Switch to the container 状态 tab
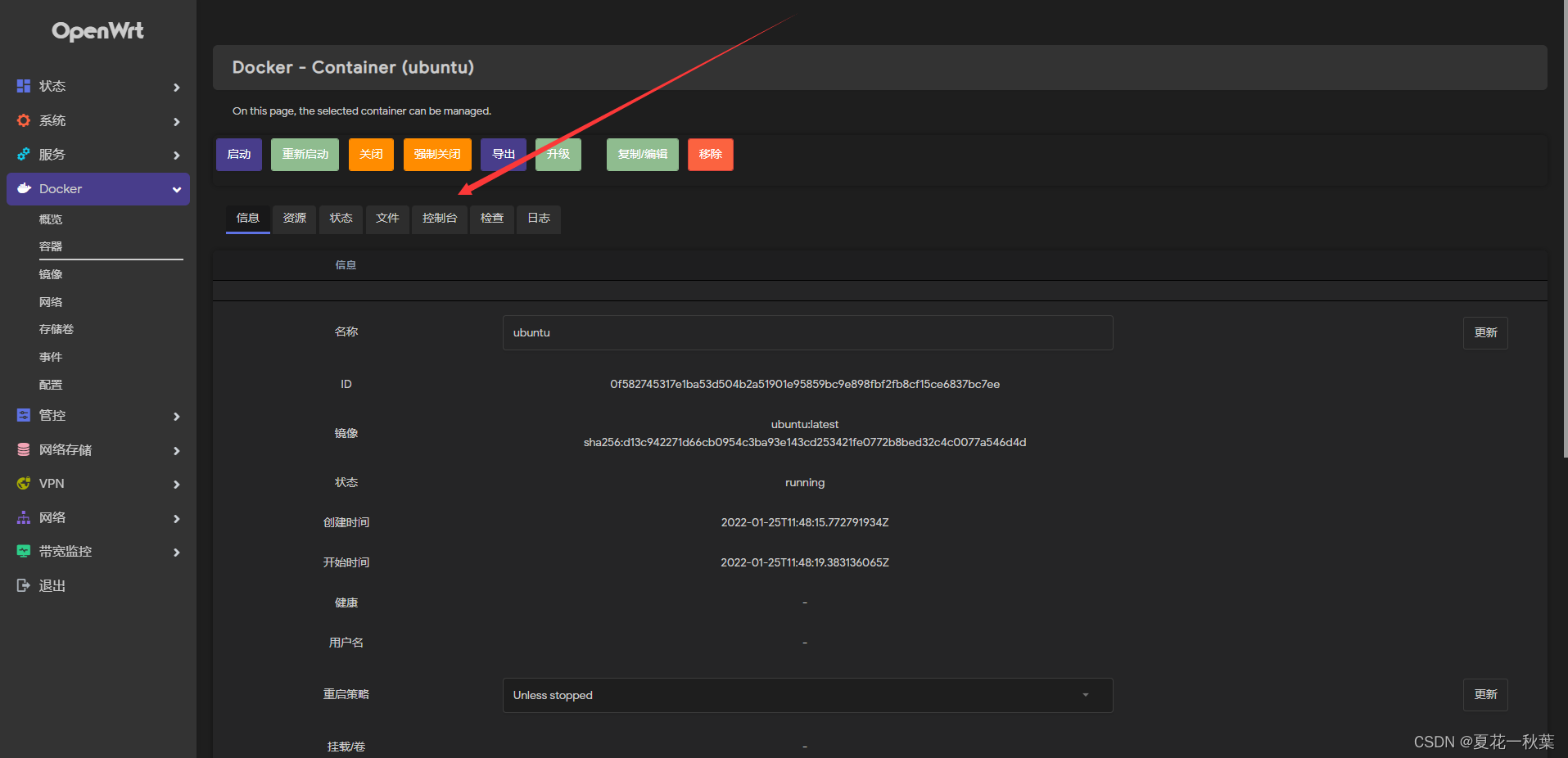Screen dimensions: 1568x758 341,218
